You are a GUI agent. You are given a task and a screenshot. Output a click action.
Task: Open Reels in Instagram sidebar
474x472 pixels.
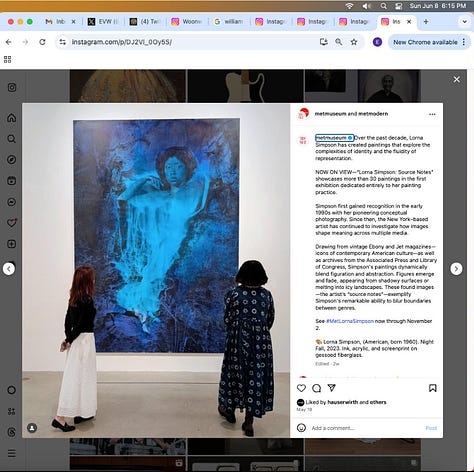[12, 181]
